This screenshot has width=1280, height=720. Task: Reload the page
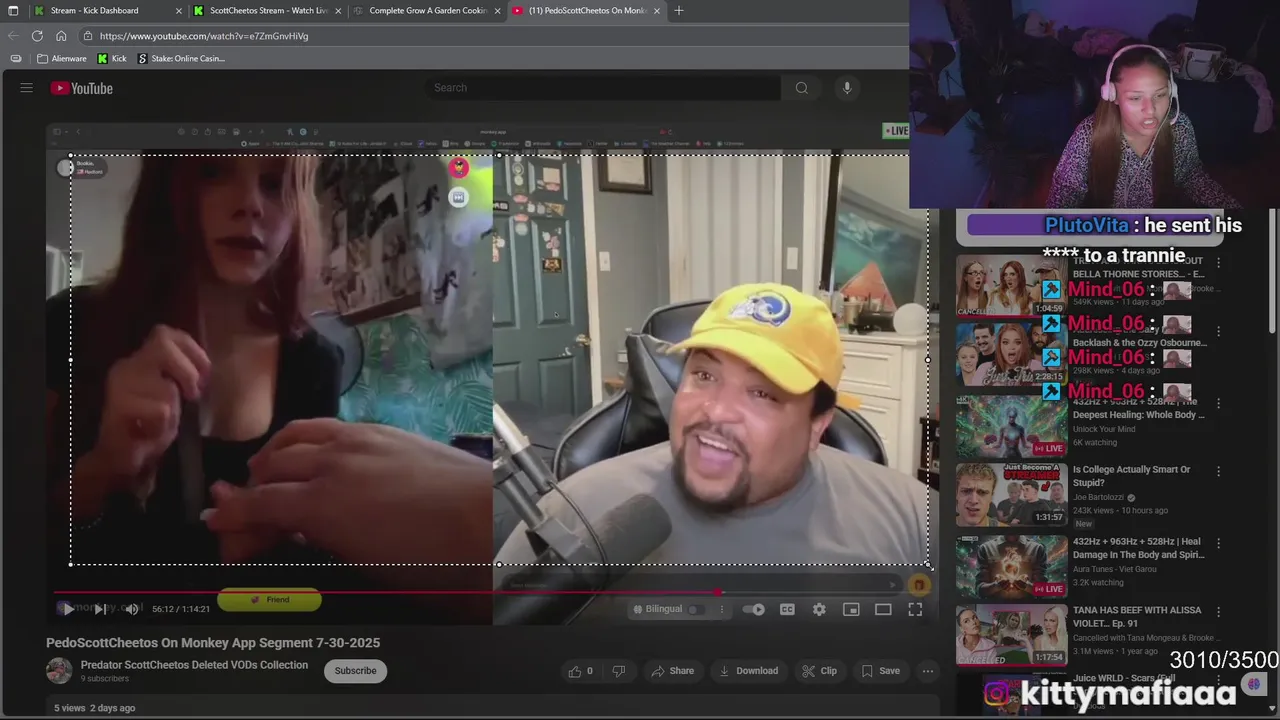[x=37, y=36]
